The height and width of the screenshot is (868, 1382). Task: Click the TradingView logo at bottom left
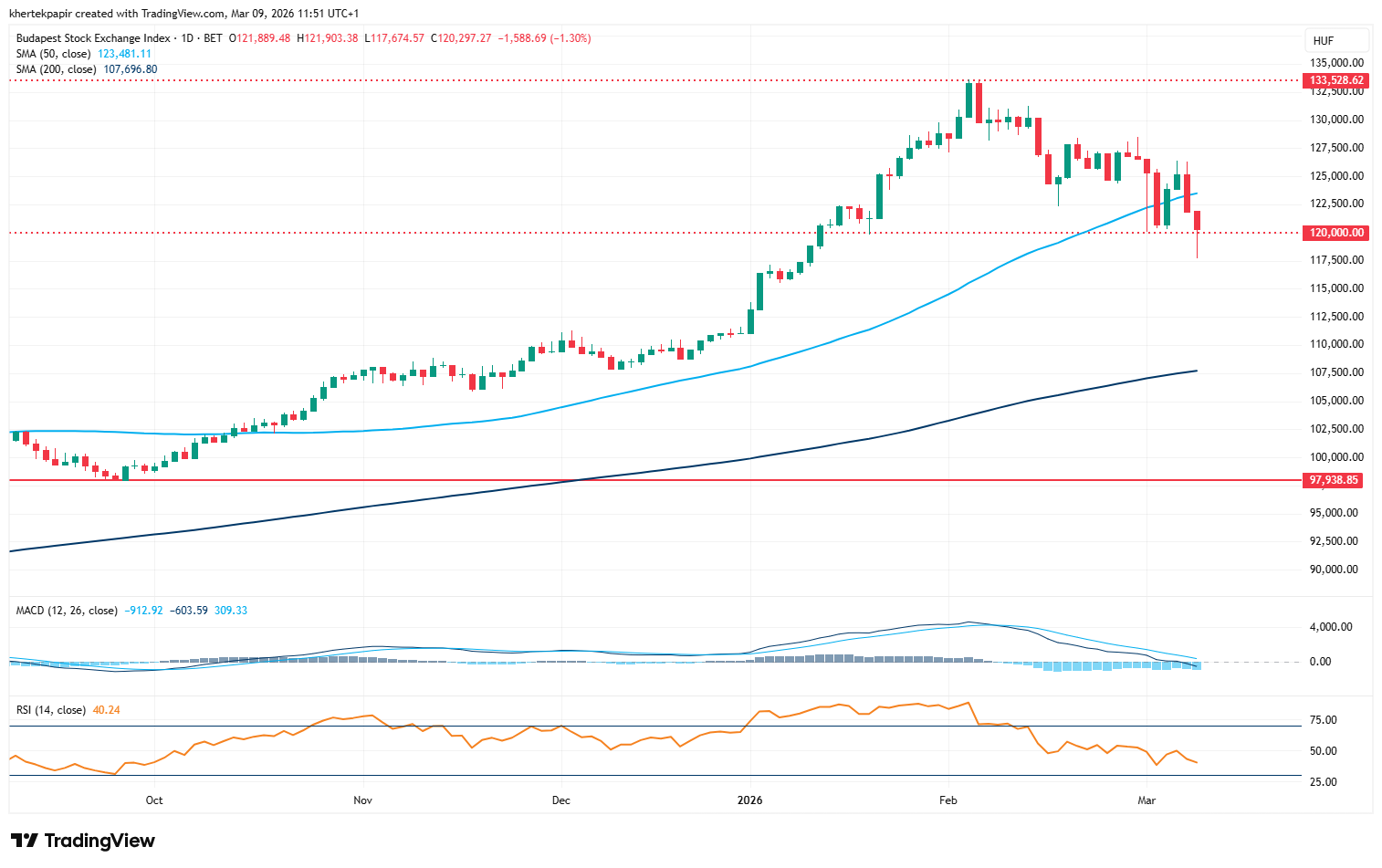coord(83,841)
